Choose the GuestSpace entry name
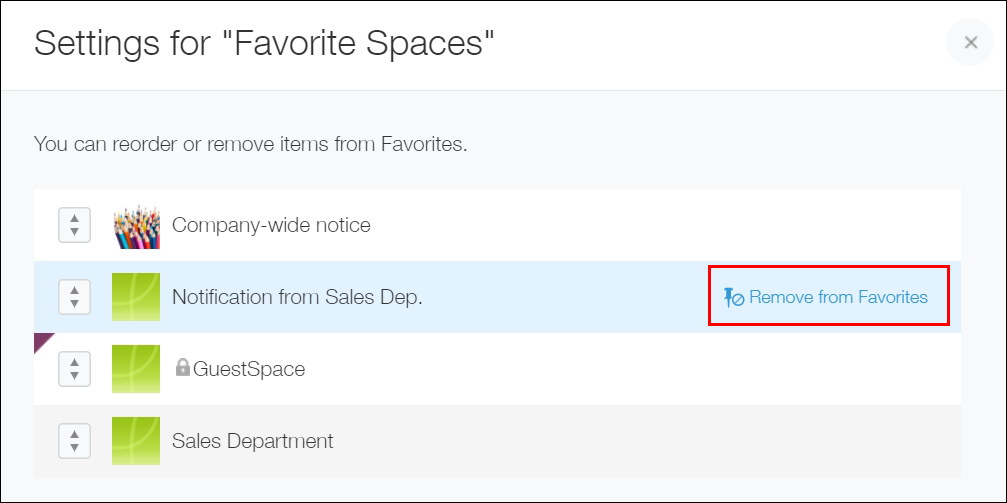Viewport: 1007px width, 503px height. (248, 369)
